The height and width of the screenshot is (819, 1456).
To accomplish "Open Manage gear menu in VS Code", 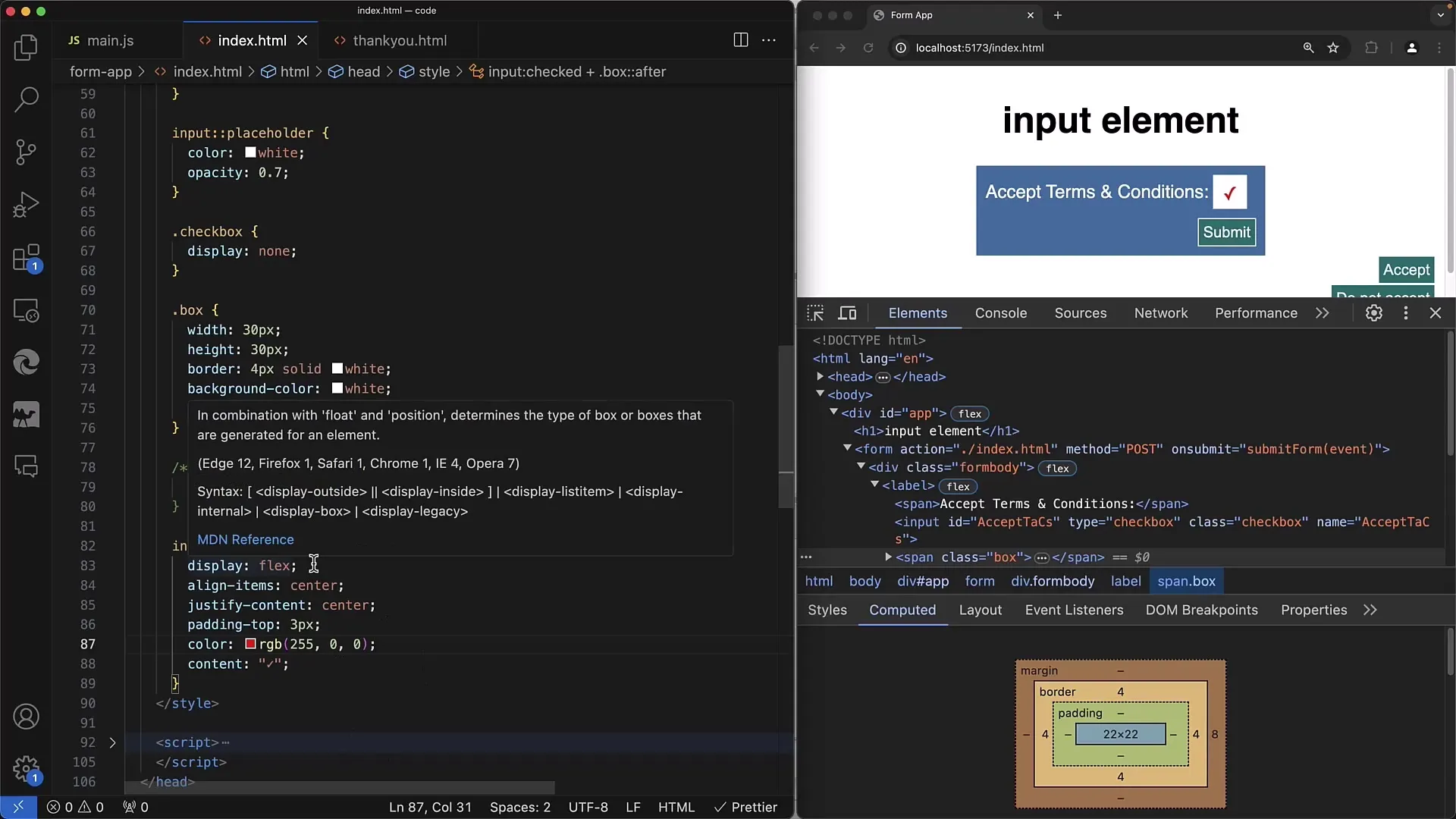I will tap(26, 769).
